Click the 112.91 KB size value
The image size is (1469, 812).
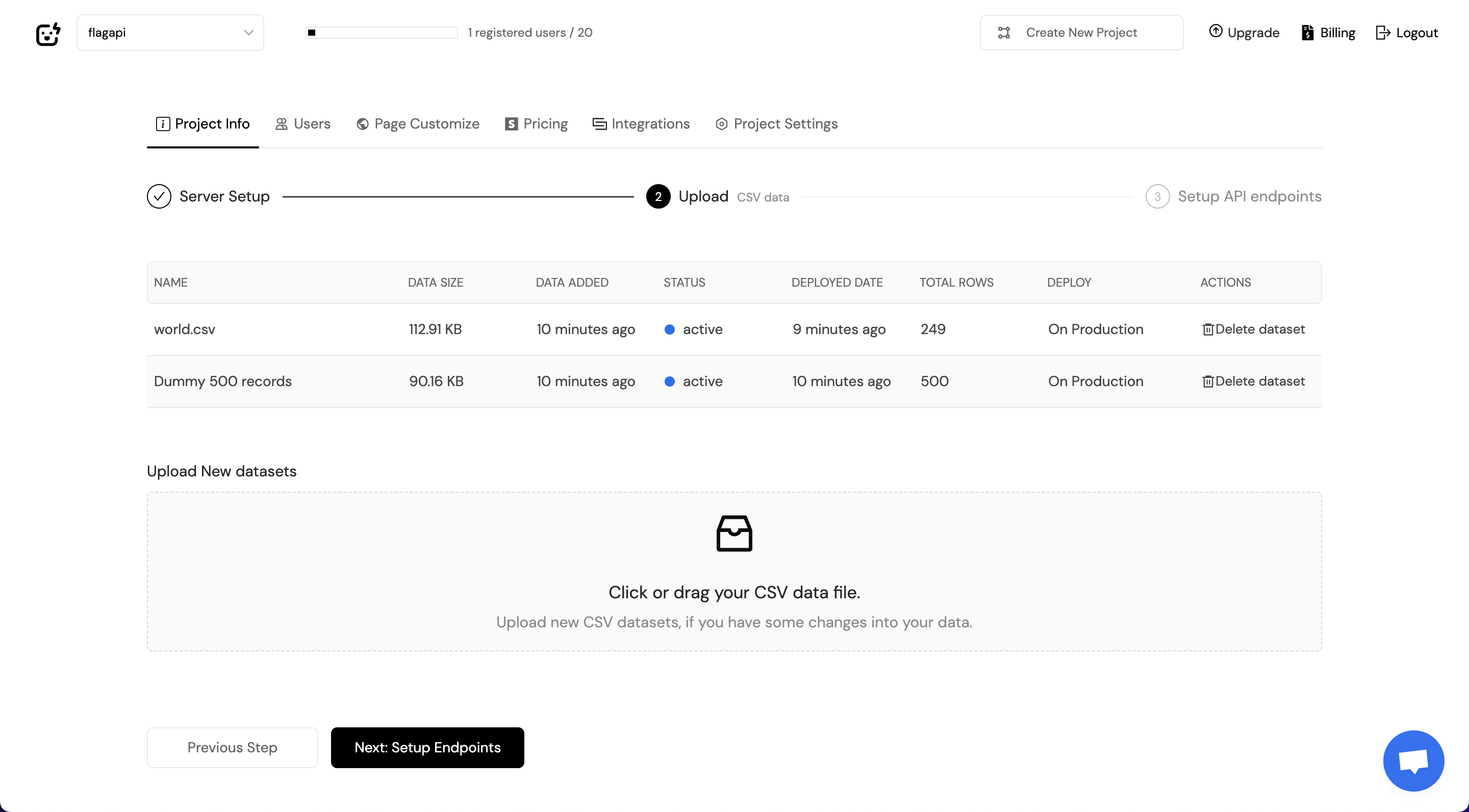435,329
